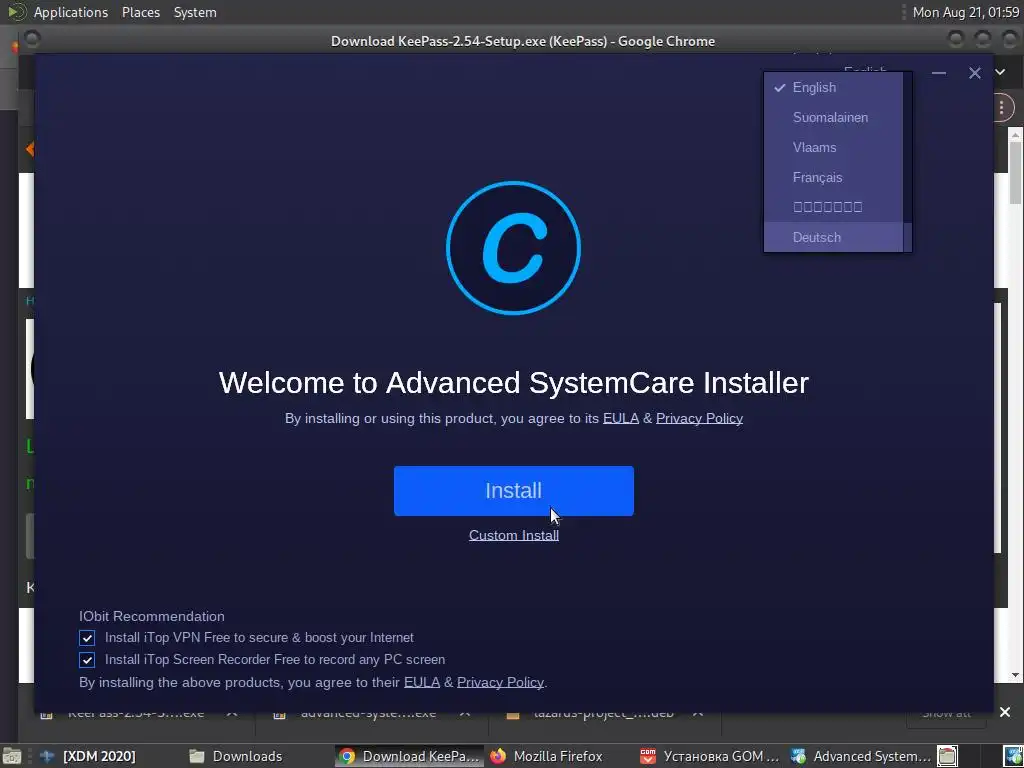The width and height of the screenshot is (1024, 768).
Task: Open the Privacy Policy link under the welcome heading
Action: (x=699, y=418)
